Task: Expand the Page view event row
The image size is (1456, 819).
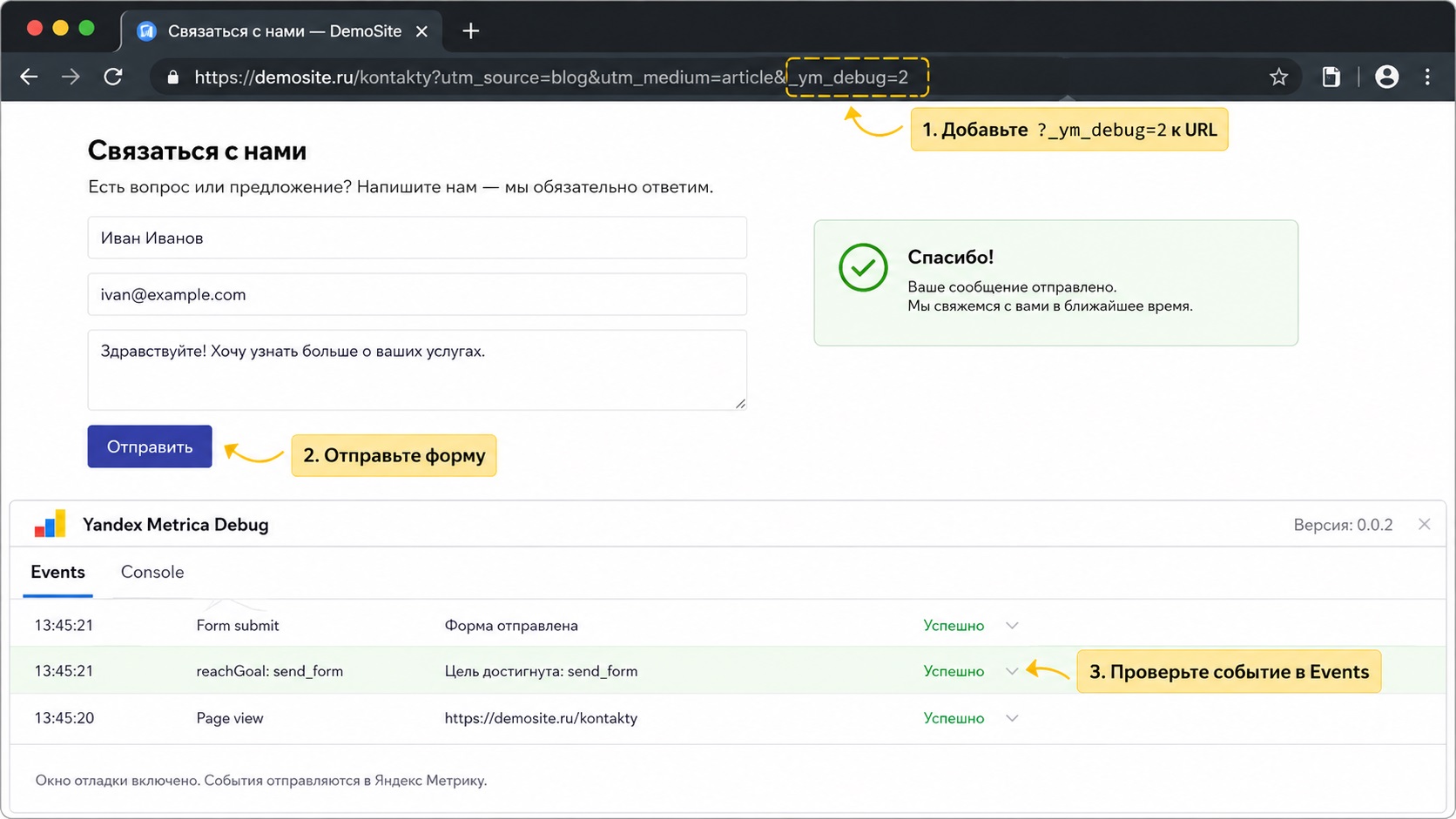Action: click(1012, 718)
